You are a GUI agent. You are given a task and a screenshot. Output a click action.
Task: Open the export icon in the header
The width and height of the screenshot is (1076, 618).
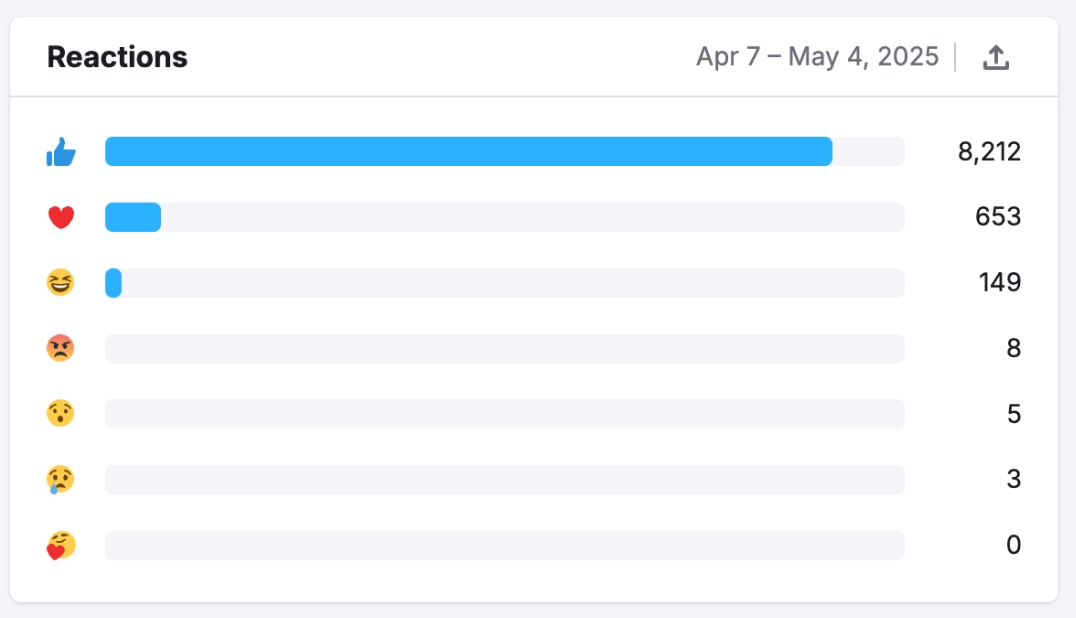pos(997,57)
